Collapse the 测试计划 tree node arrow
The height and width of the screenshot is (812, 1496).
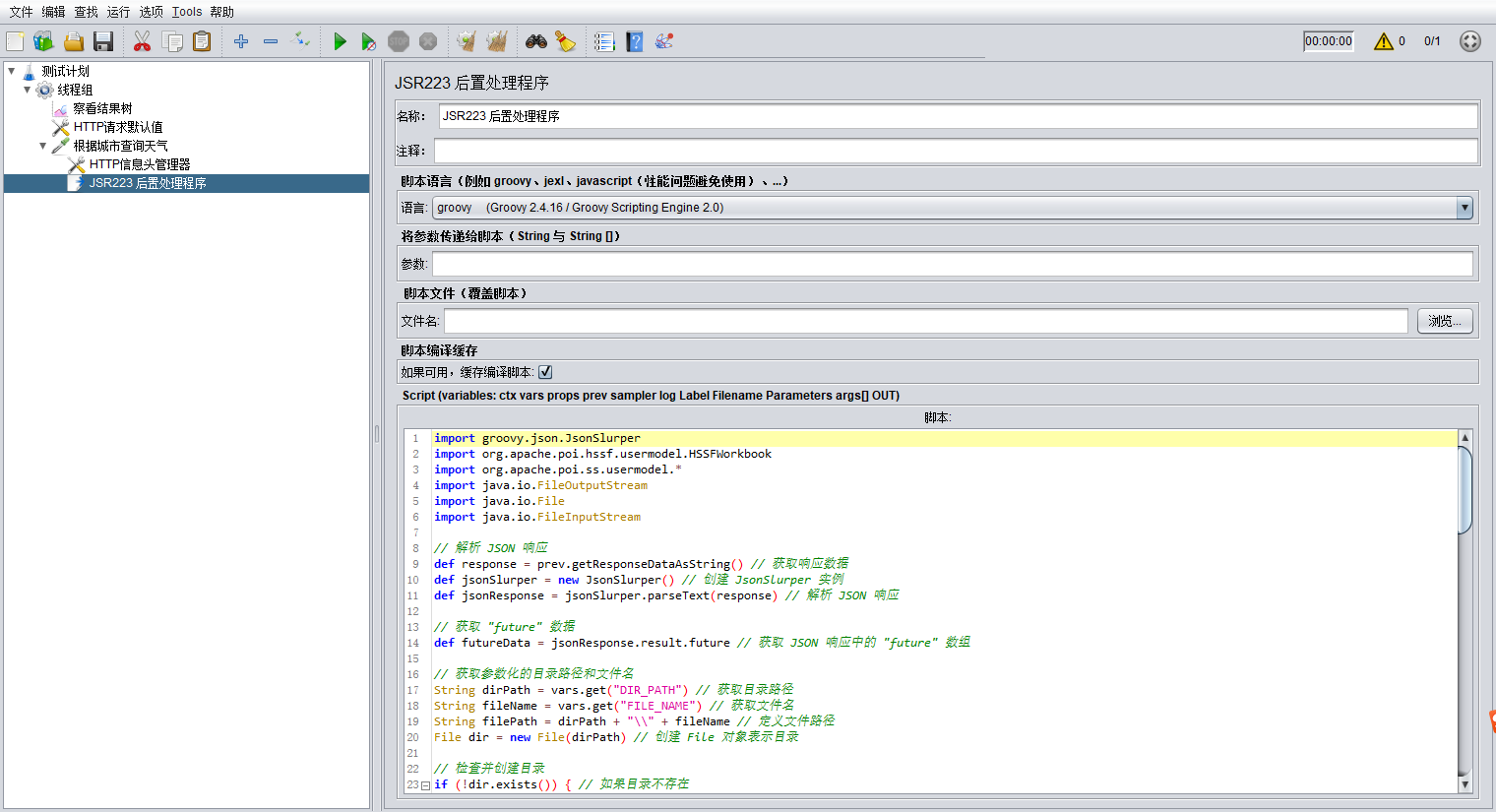click(12, 71)
